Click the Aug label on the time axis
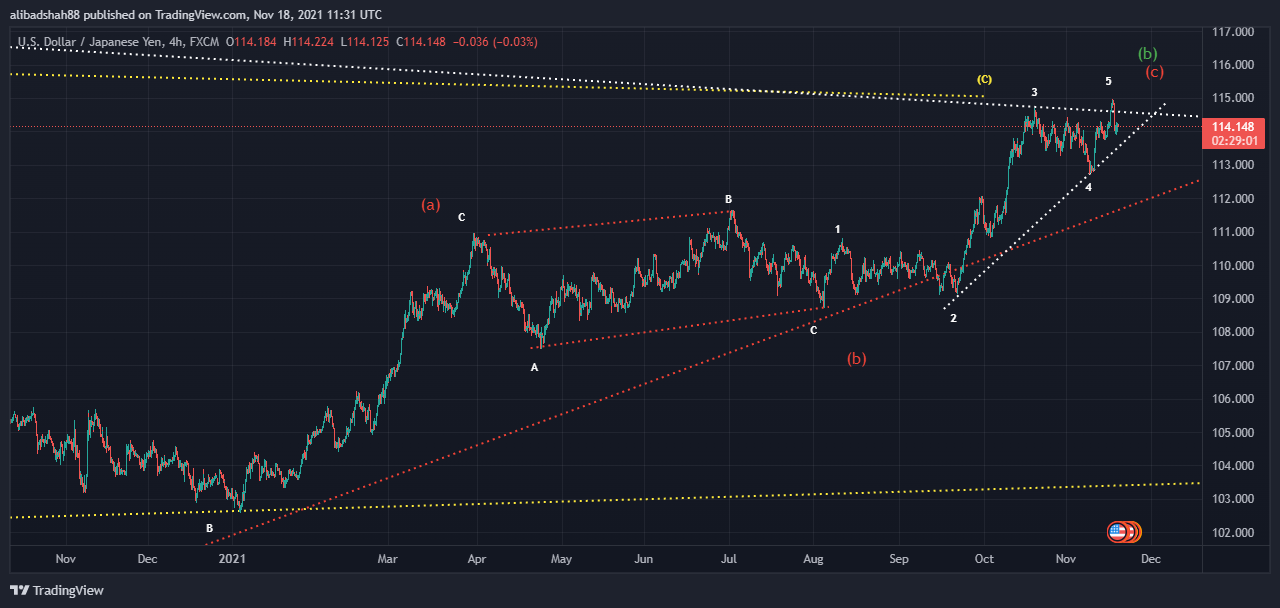 pyautogui.click(x=814, y=560)
